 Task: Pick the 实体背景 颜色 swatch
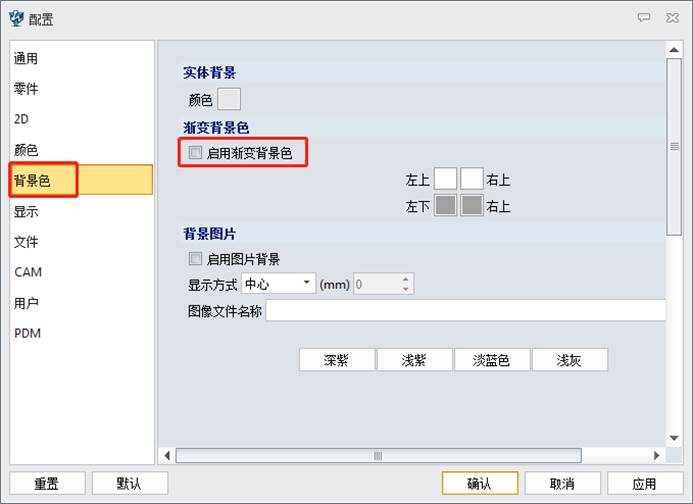(229, 99)
